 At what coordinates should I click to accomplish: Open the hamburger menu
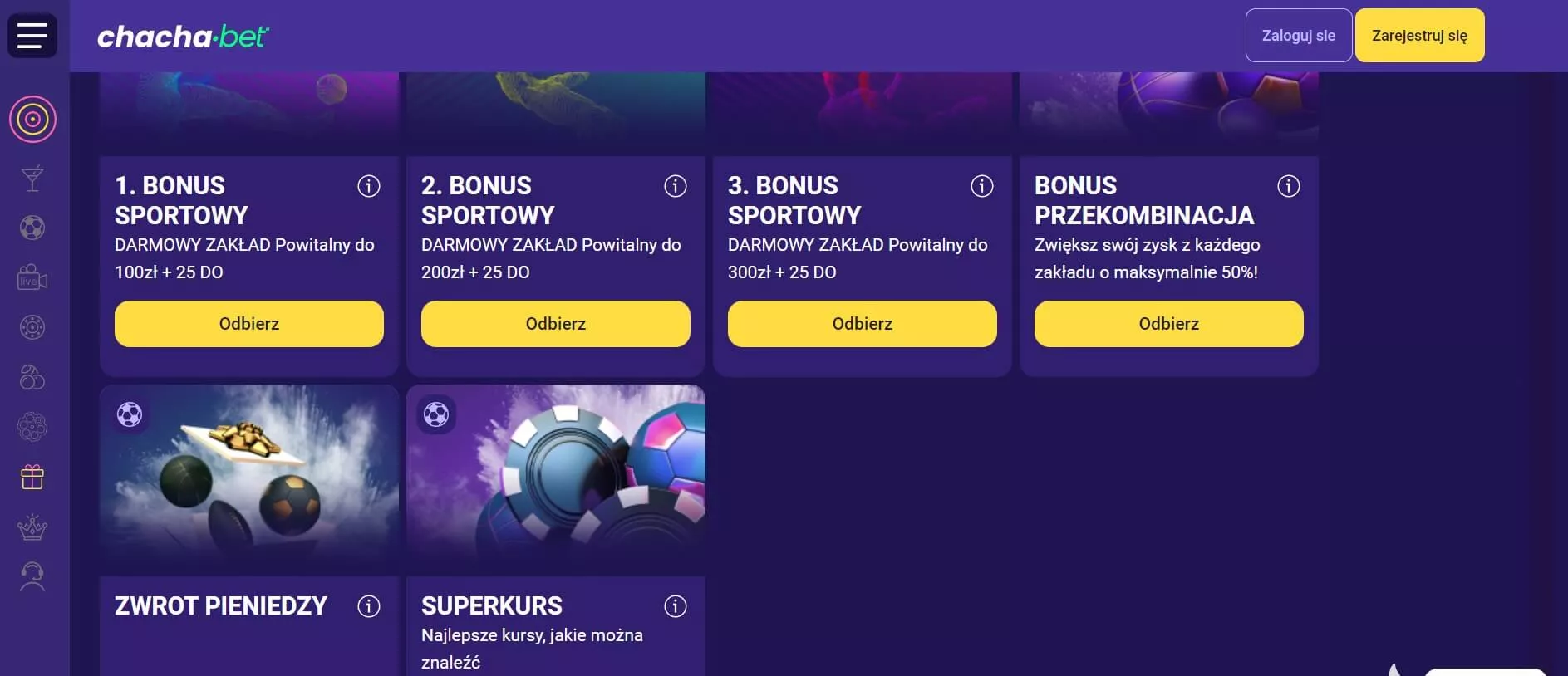[32, 36]
